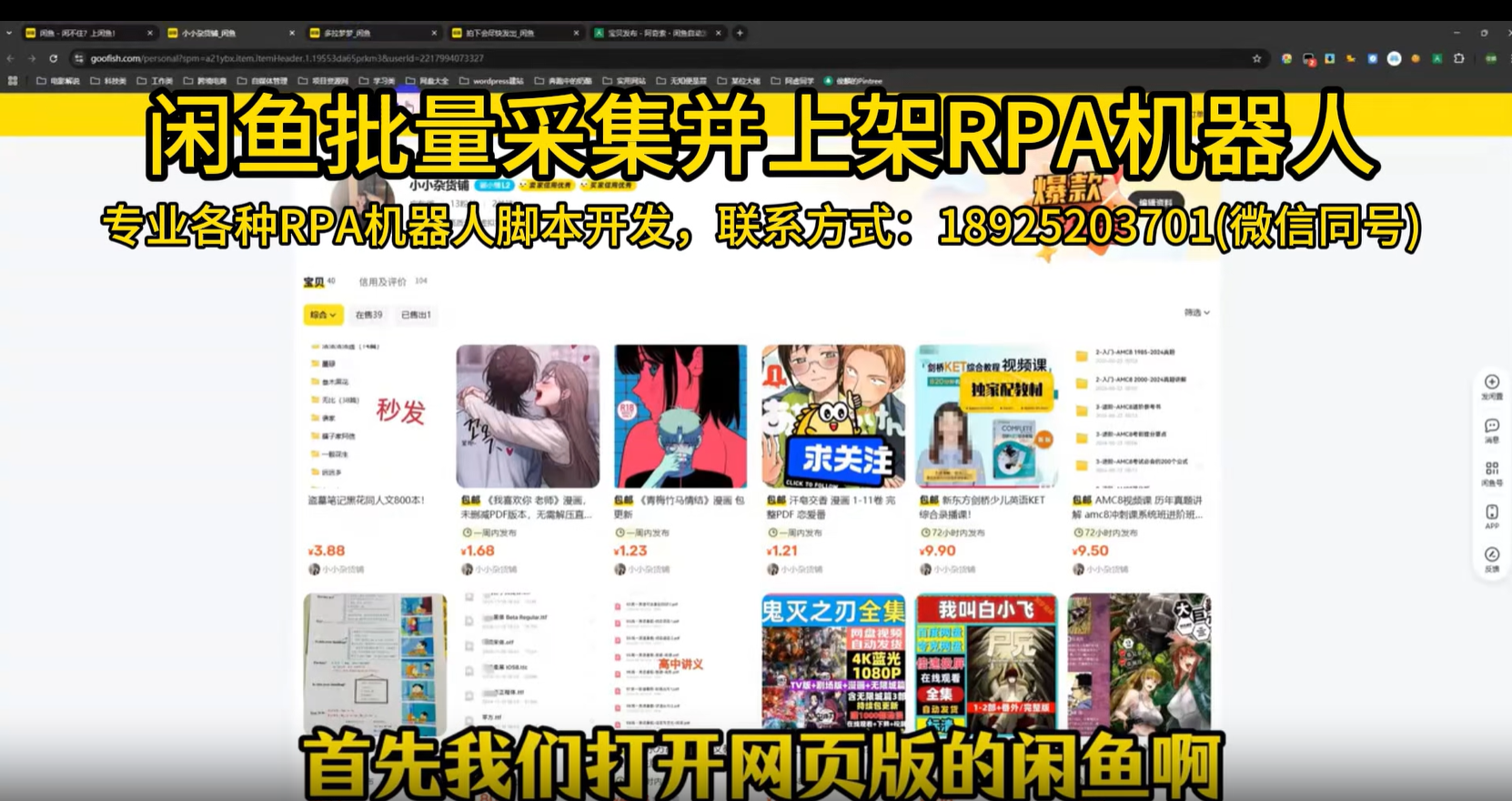Open the 盗墓笔记黑花同人文800本 listing thumbnail
This screenshot has height=801, width=1512.
tap(375, 416)
